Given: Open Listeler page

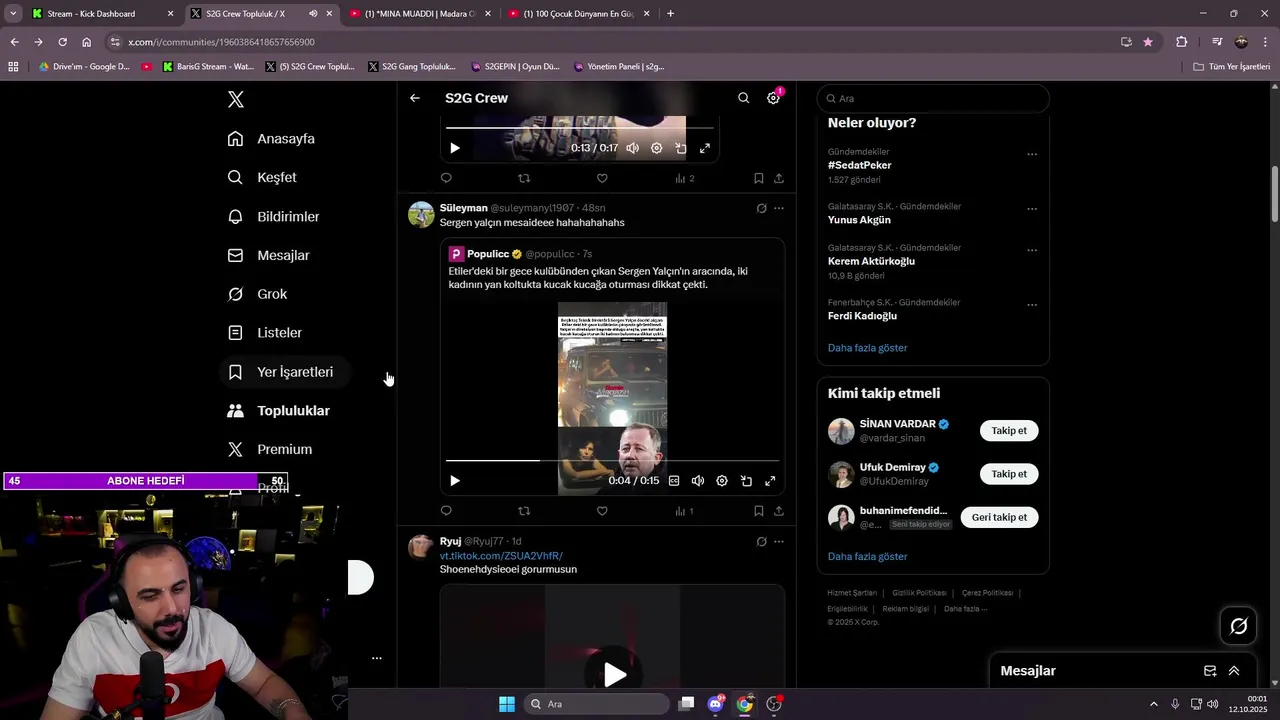Looking at the screenshot, I should 264,333.
